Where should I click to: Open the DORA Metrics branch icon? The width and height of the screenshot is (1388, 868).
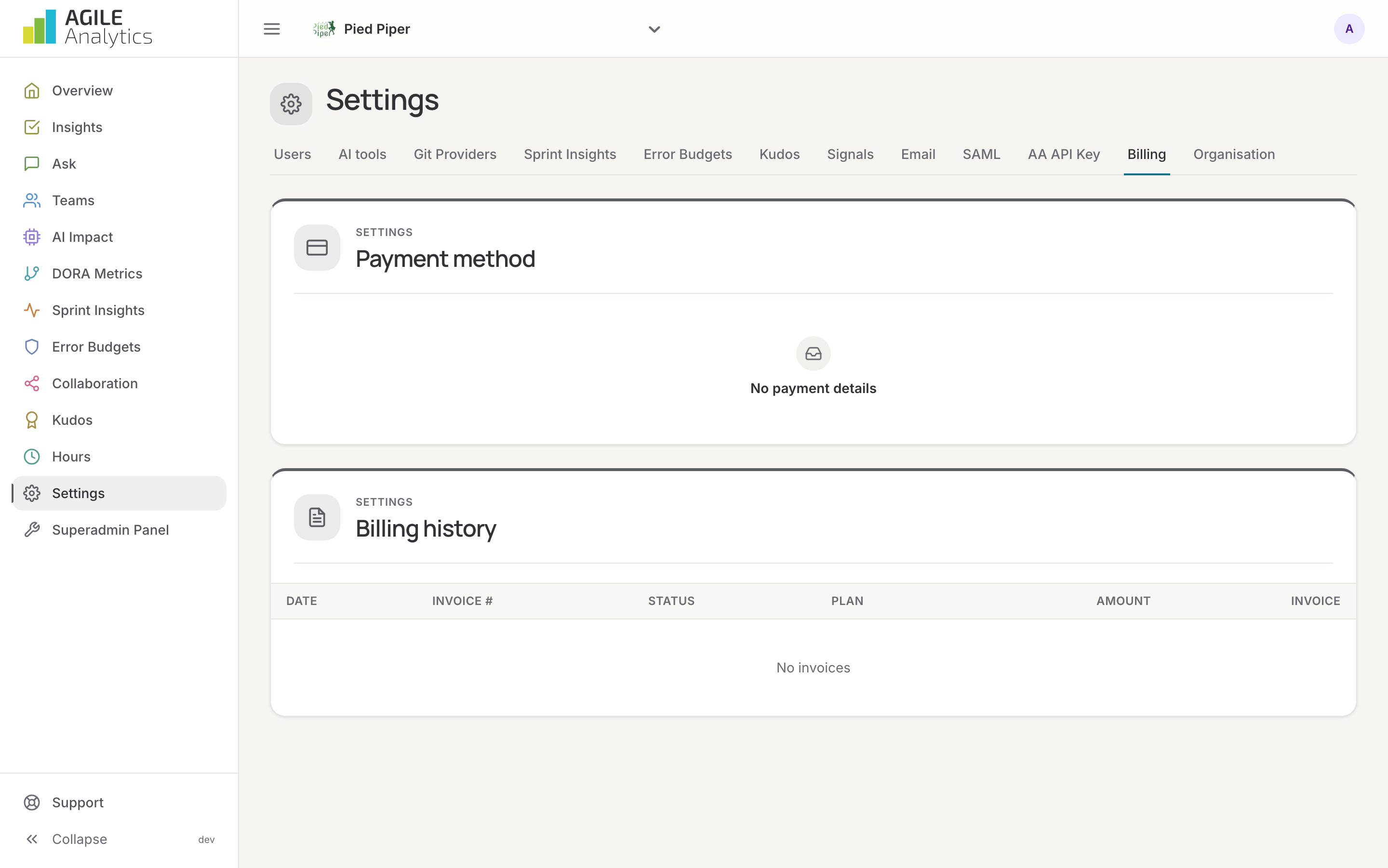coord(32,273)
